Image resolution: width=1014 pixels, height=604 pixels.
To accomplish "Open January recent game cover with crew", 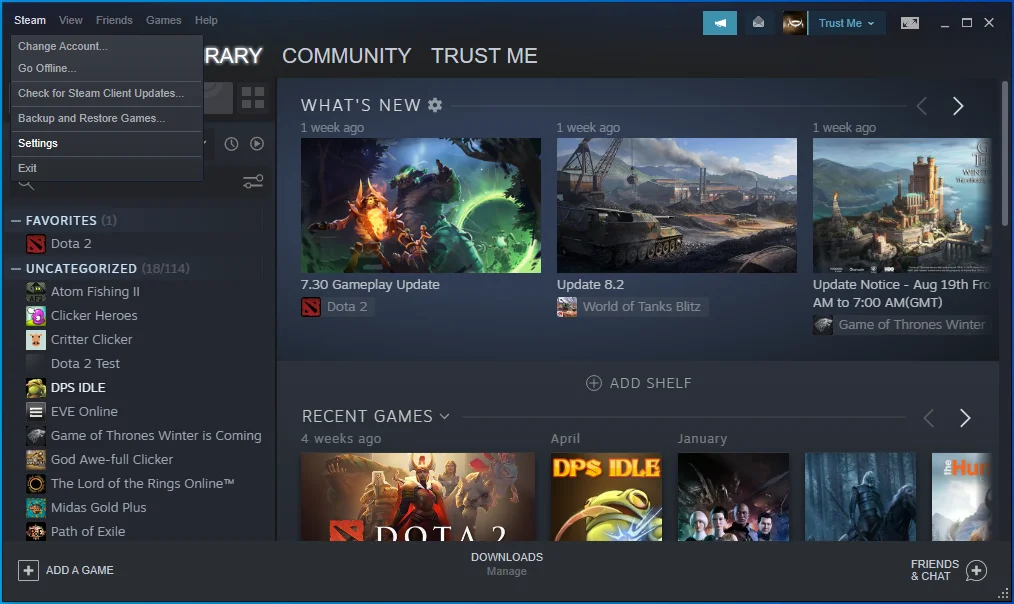I will (733, 497).
